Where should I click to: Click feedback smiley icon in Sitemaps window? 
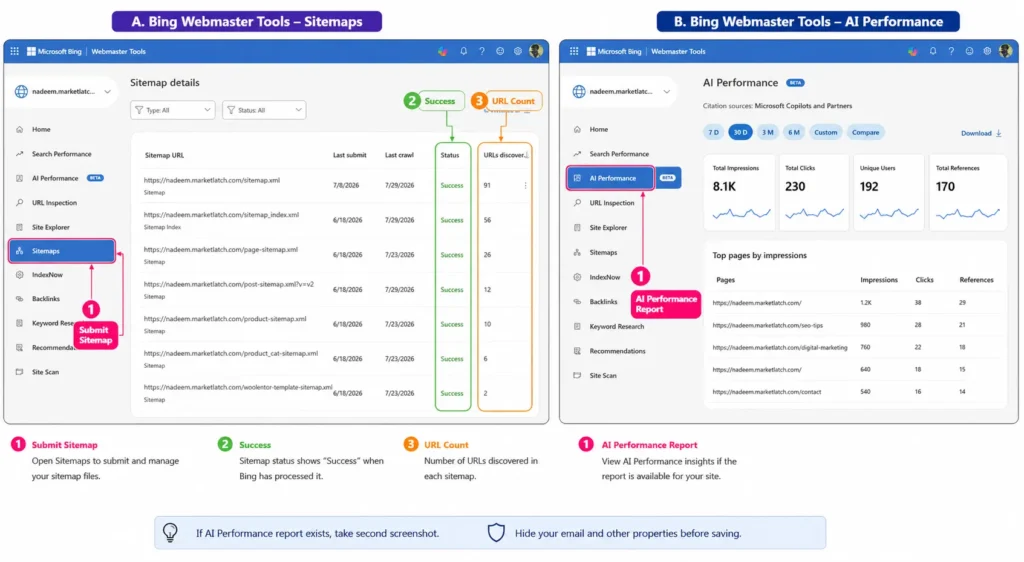coord(500,51)
